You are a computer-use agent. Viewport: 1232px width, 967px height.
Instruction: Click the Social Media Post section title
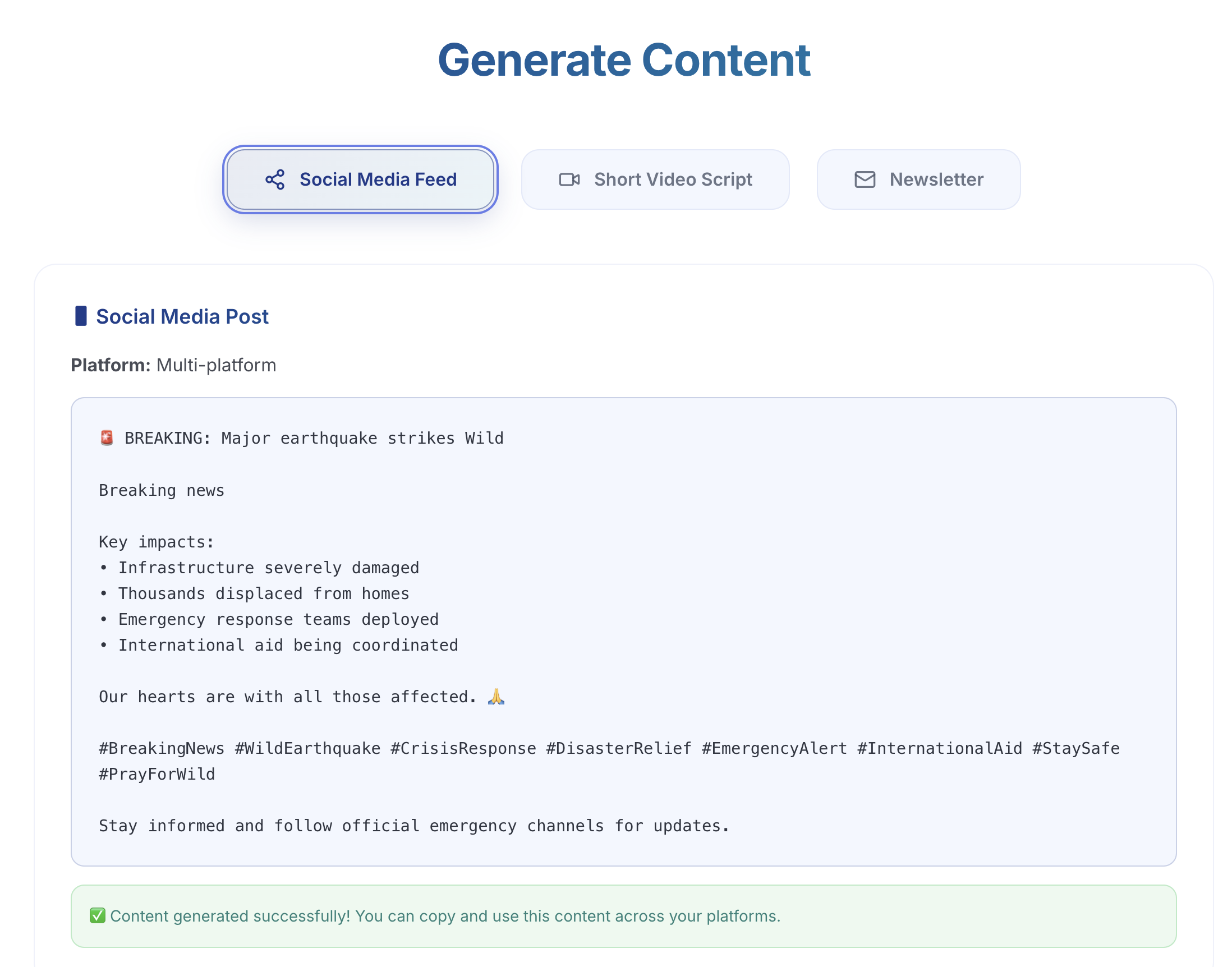click(182, 316)
